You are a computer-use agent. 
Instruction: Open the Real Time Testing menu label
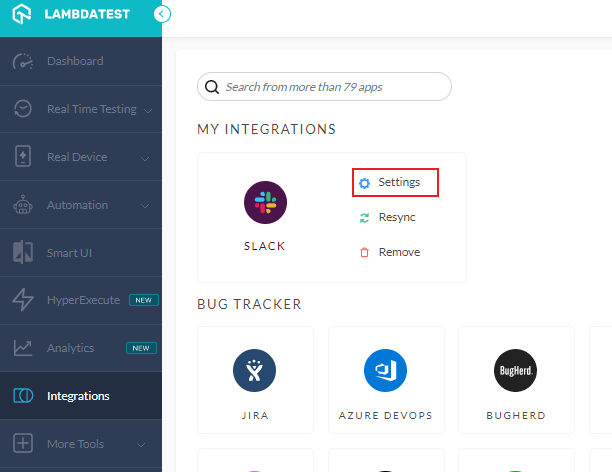click(x=92, y=109)
